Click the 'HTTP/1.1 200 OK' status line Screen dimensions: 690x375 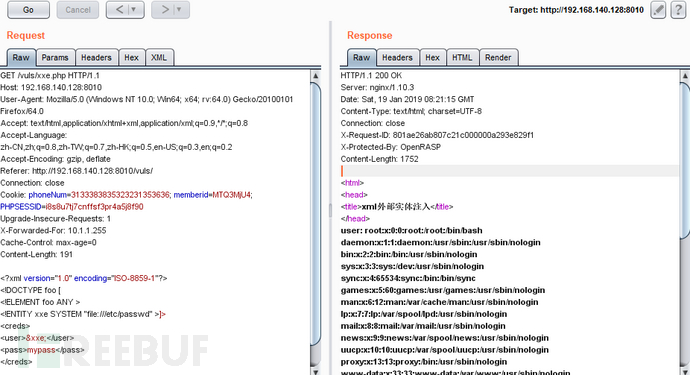tap(371, 76)
